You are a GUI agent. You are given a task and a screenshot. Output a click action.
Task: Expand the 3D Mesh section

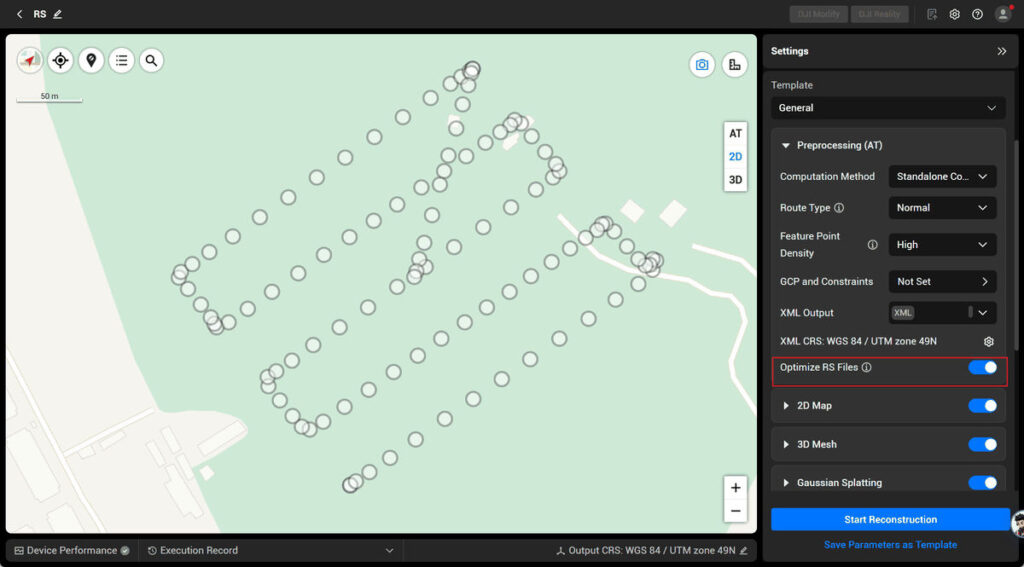[x=786, y=444]
